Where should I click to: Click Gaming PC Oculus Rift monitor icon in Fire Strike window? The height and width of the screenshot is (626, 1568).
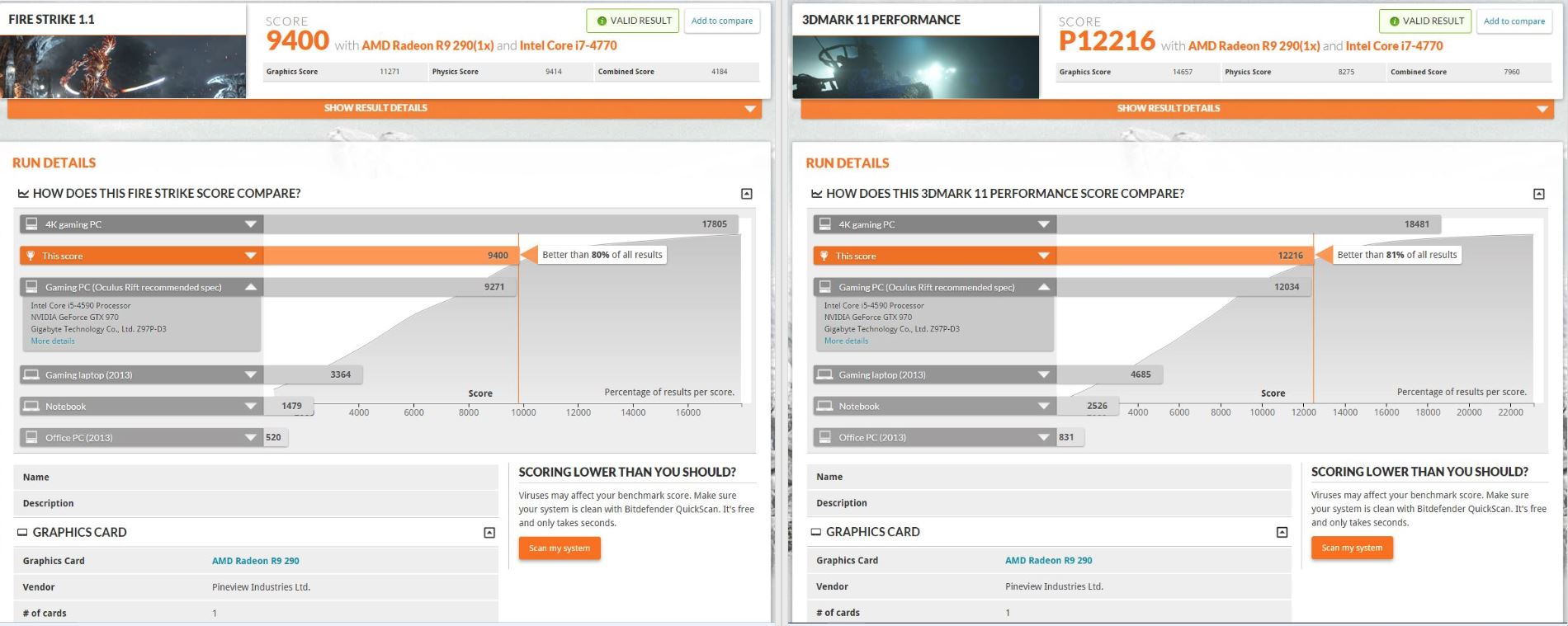(31, 287)
